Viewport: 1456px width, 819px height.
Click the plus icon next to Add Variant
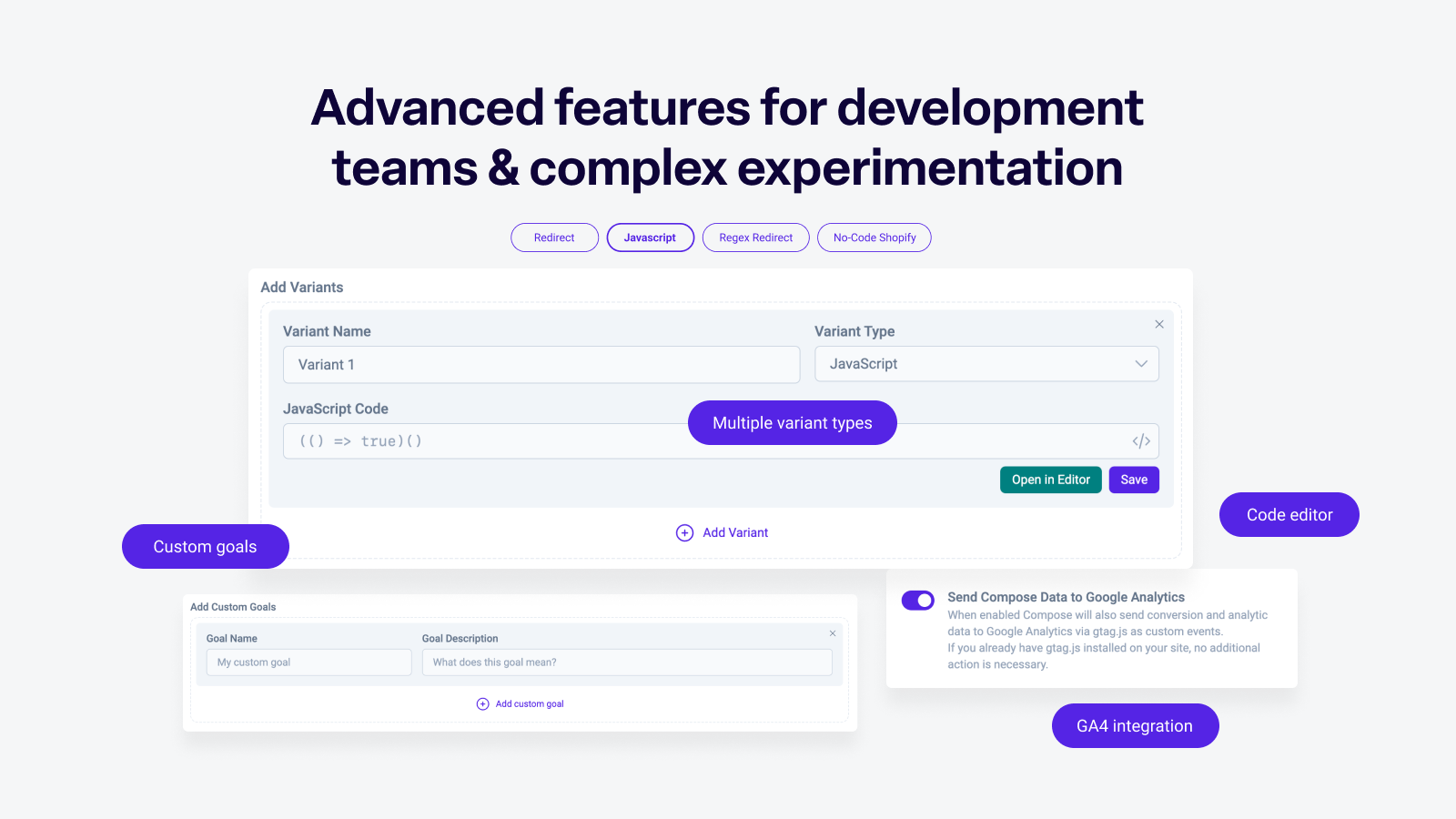[684, 532]
